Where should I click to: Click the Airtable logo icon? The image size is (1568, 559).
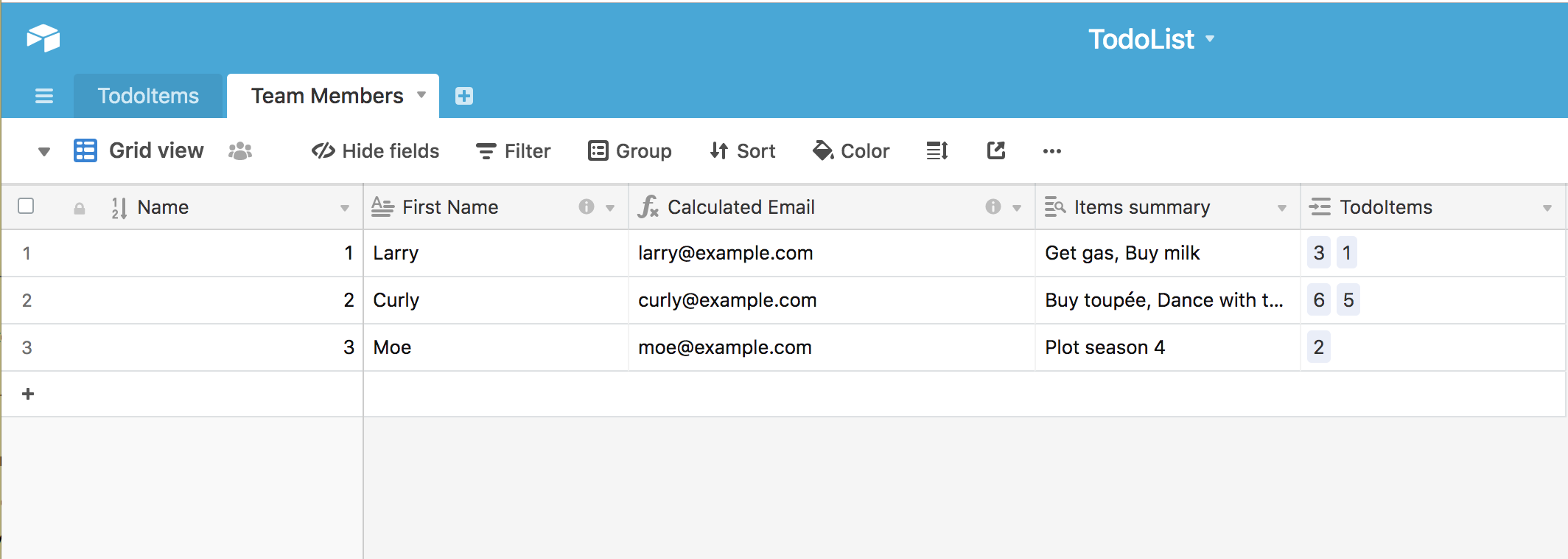click(43, 38)
